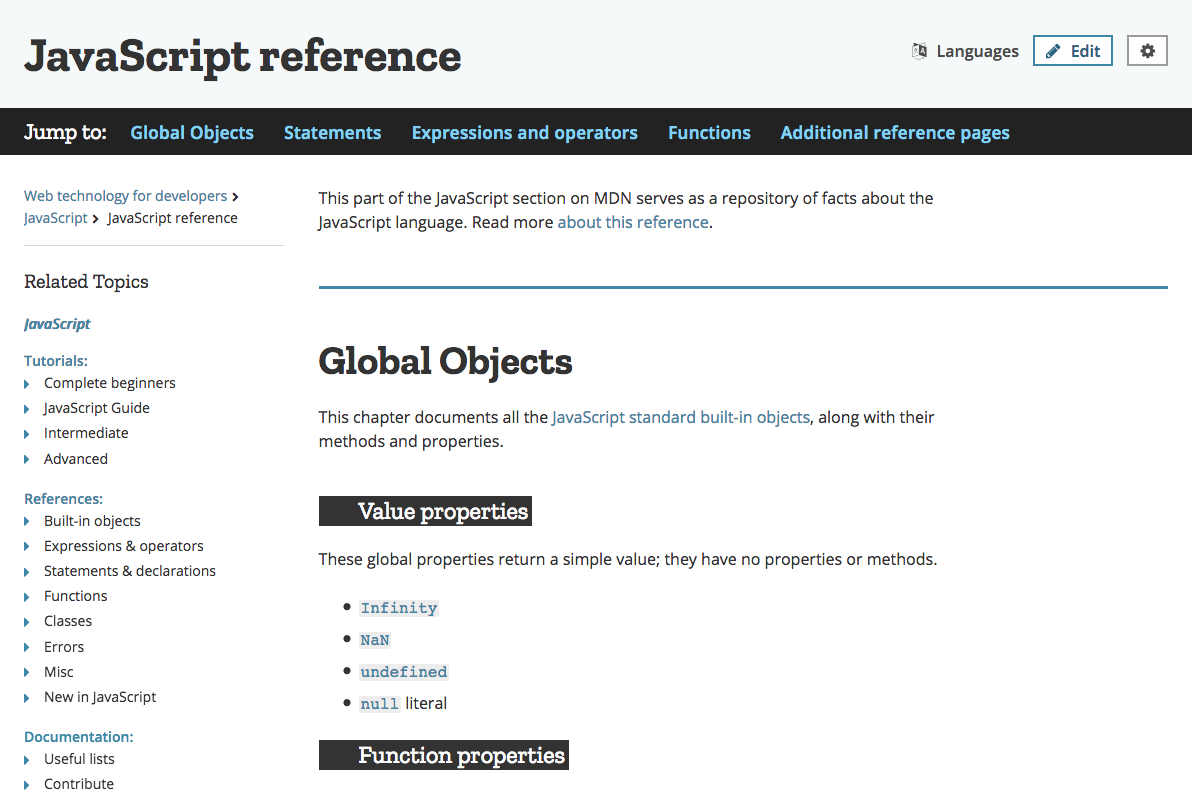Expand Built-in objects arrow
The image size is (1192, 794).
pos(27,522)
